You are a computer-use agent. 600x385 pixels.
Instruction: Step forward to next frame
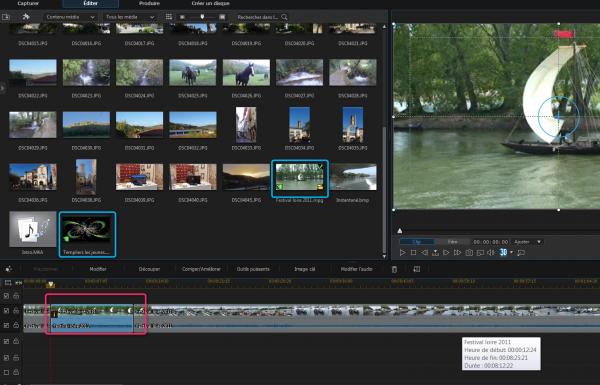pyautogui.click(x=446, y=253)
